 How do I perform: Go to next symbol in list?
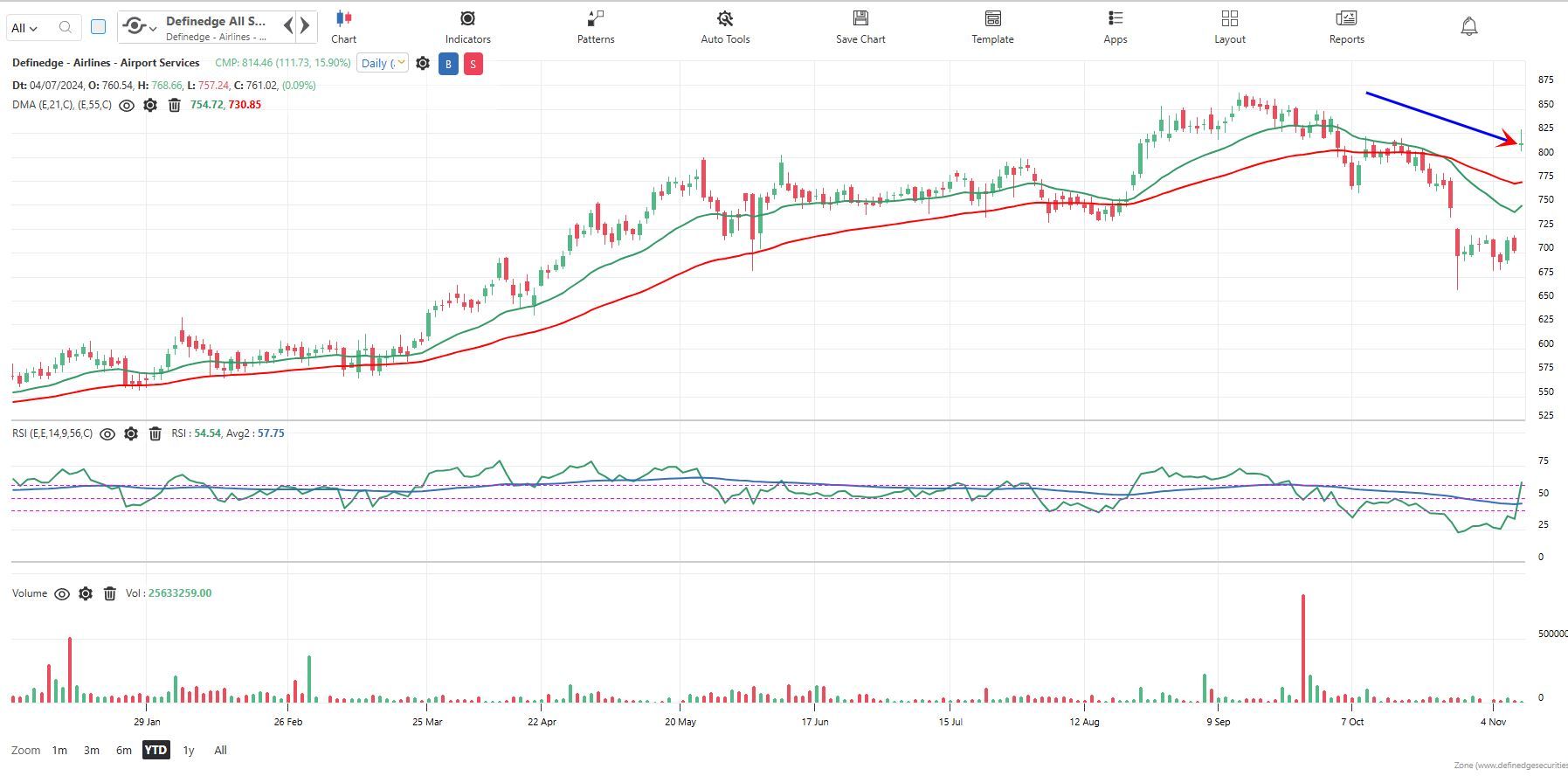point(305,25)
